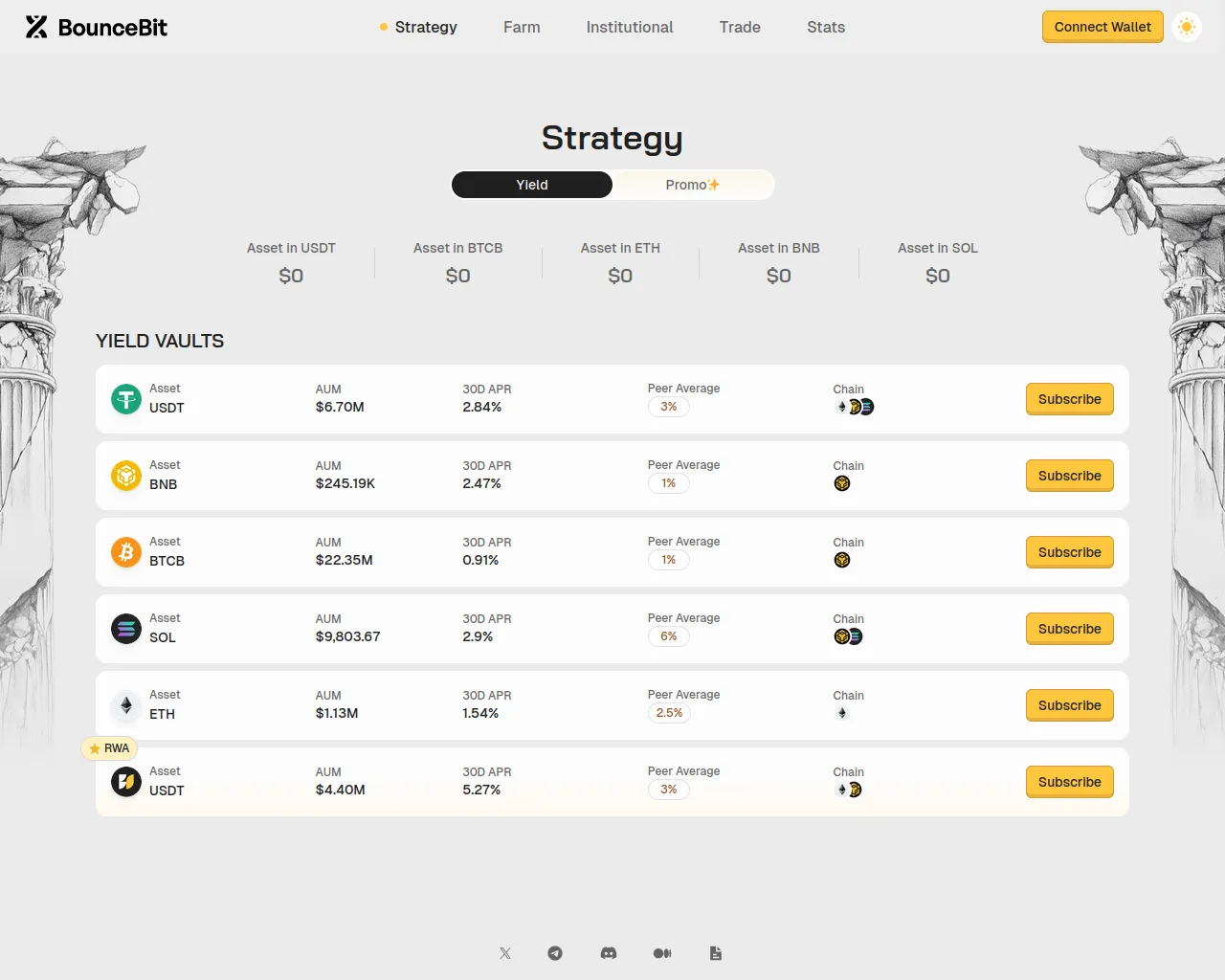Click the "5.27%" 30D APR value

tap(481, 790)
